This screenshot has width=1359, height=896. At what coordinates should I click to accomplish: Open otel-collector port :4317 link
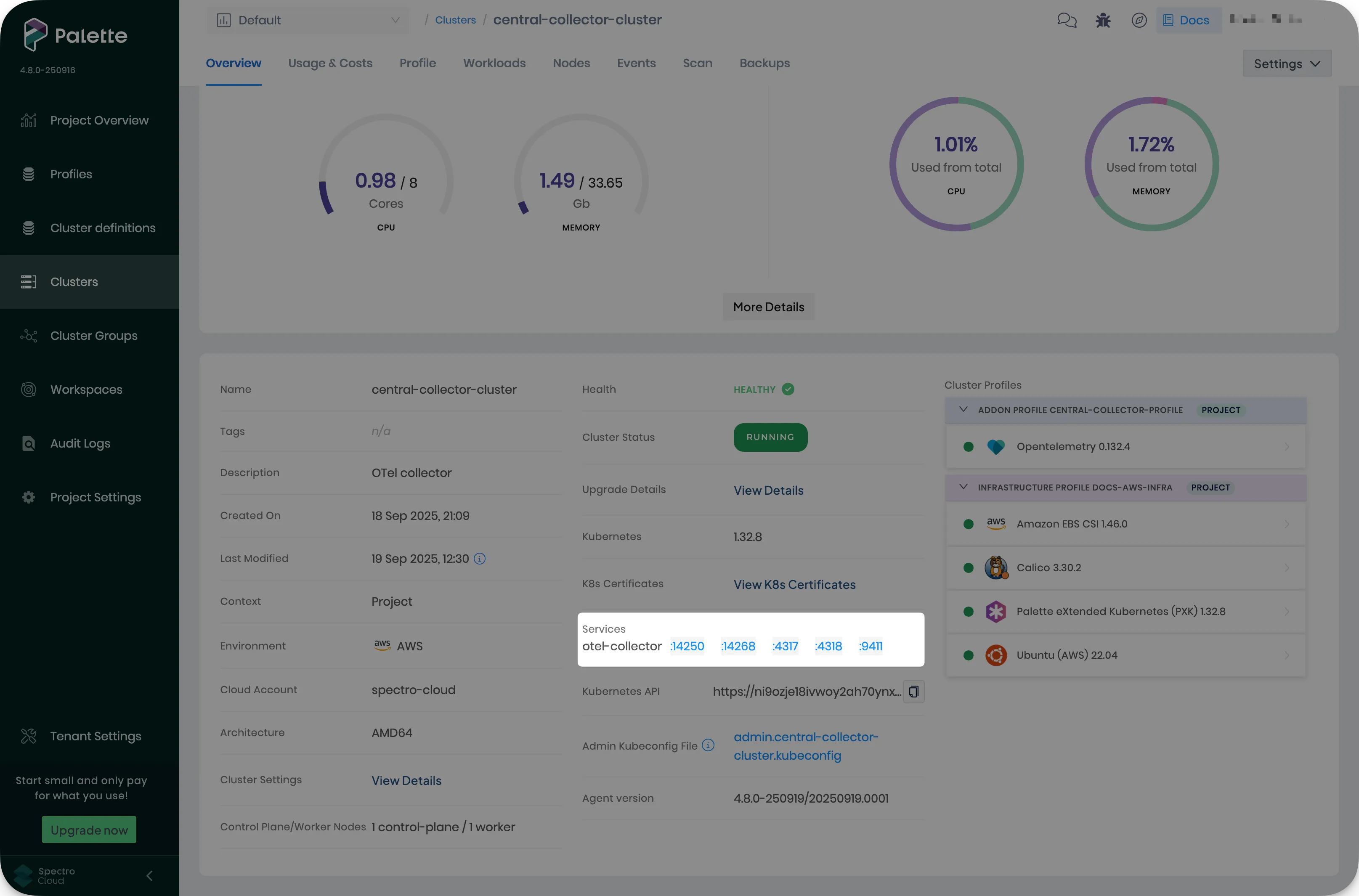click(785, 646)
